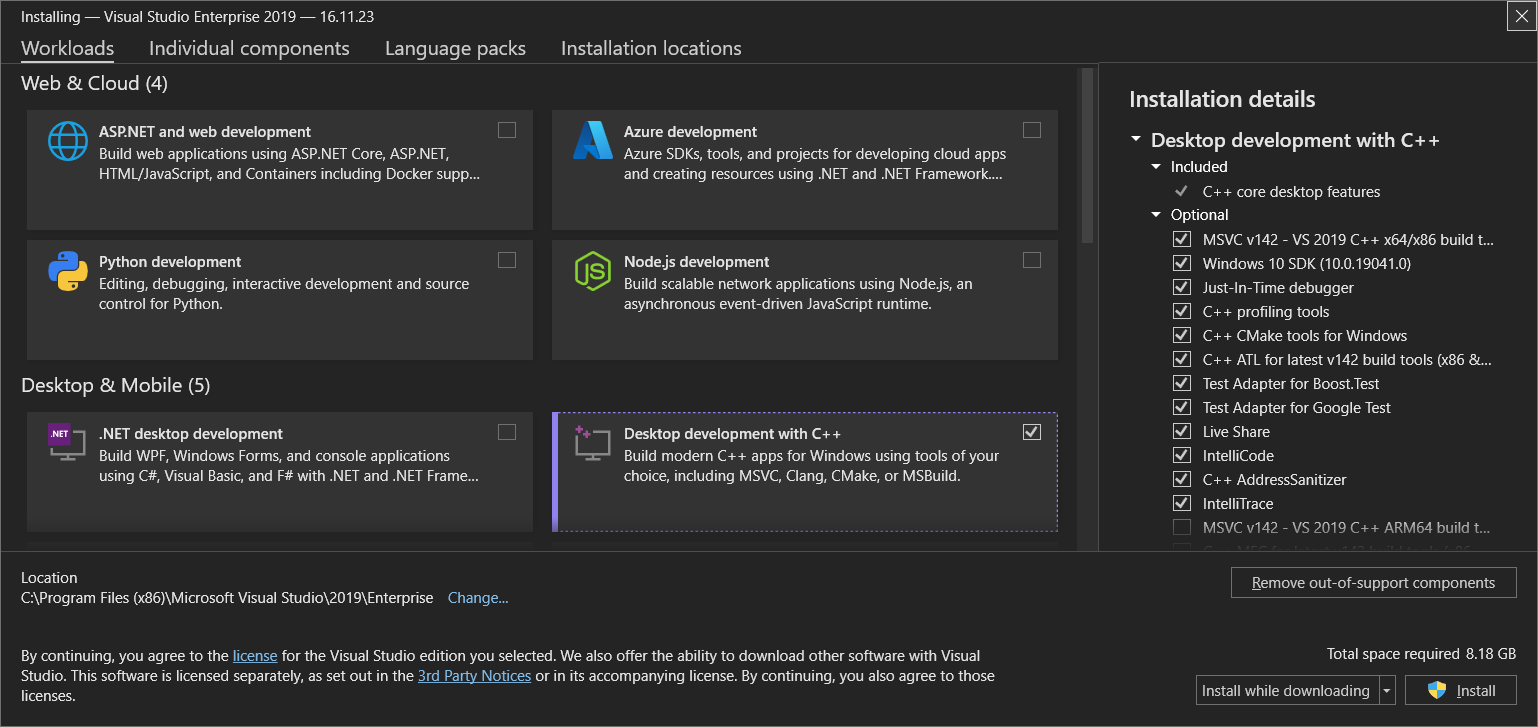Click the Azure development logo icon
Image resolution: width=1538 pixels, height=727 pixels.
coord(592,141)
